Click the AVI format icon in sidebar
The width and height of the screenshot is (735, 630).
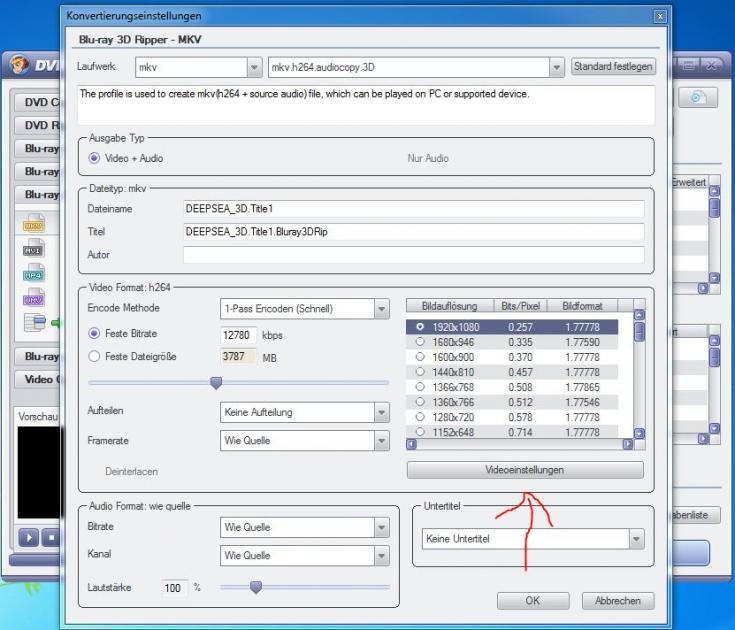[33, 248]
